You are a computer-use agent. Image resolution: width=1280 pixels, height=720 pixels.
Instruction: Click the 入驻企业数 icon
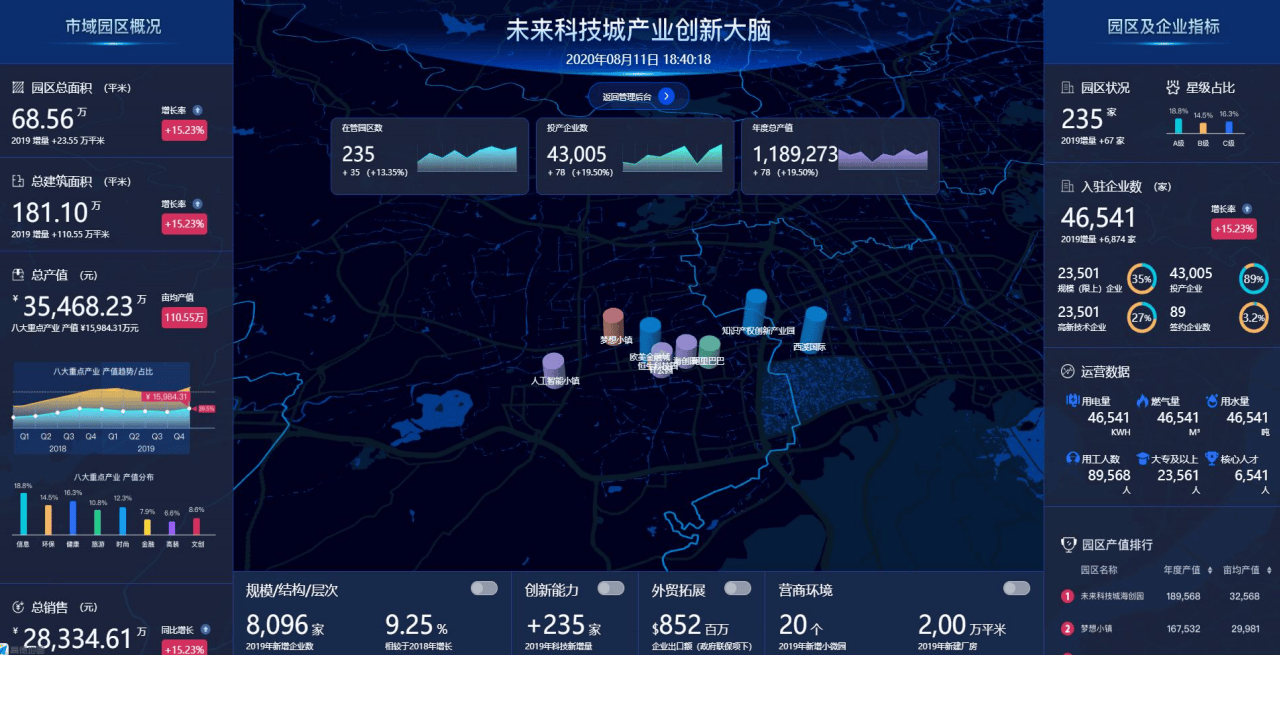click(1068, 186)
